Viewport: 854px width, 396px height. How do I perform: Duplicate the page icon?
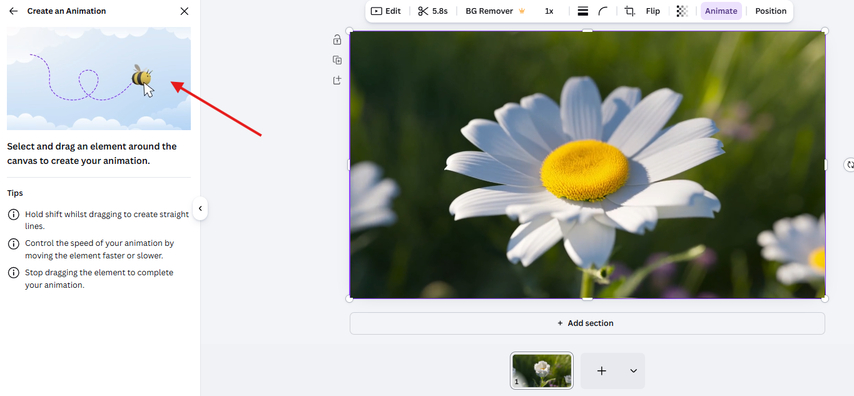tap(337, 60)
